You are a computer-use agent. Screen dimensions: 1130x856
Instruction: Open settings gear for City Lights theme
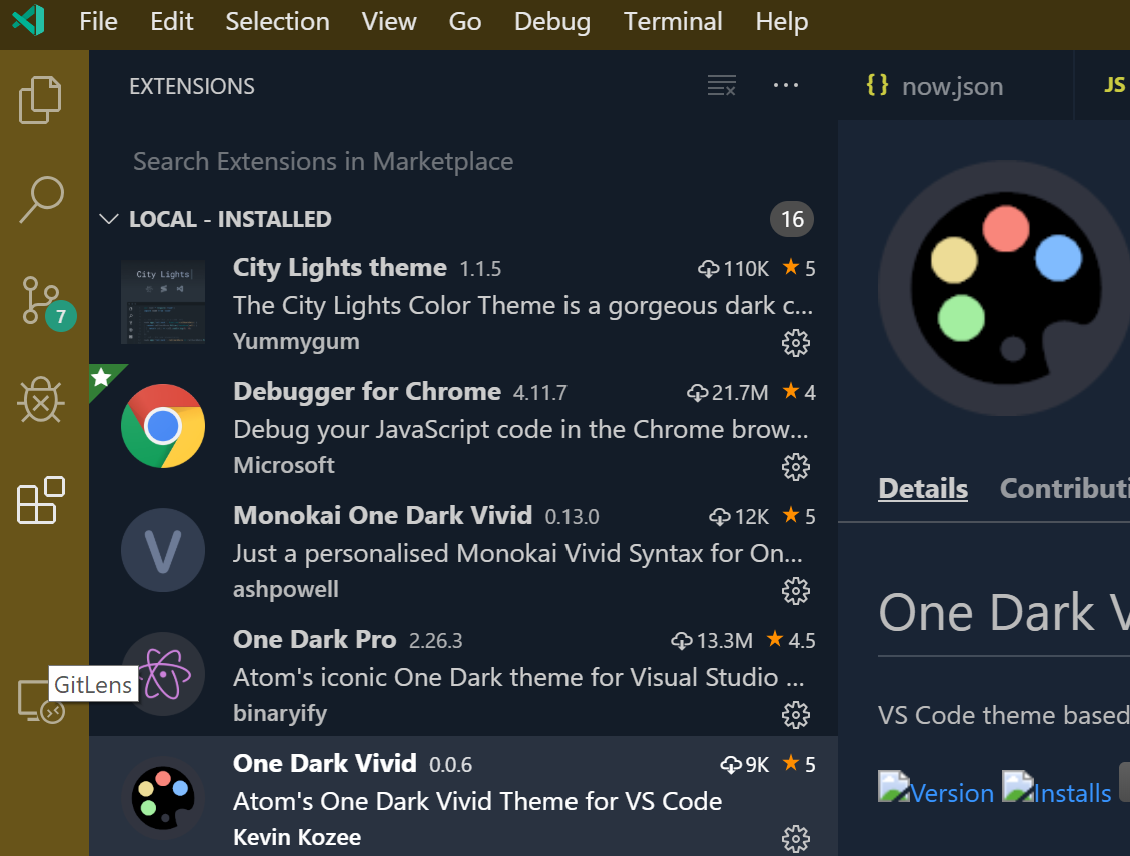[795, 343]
